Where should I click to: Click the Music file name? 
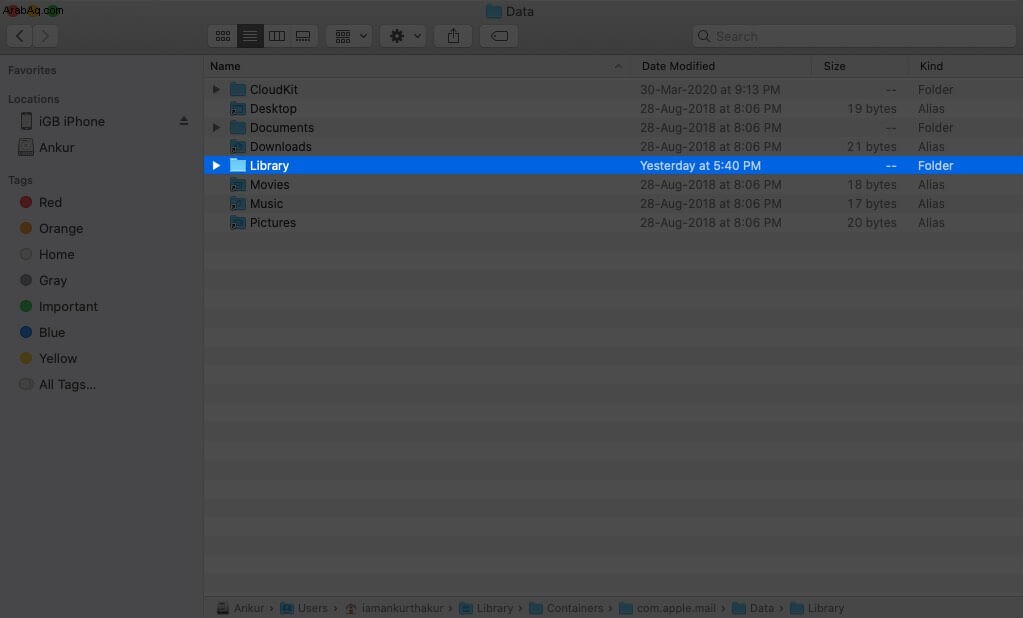coord(266,204)
